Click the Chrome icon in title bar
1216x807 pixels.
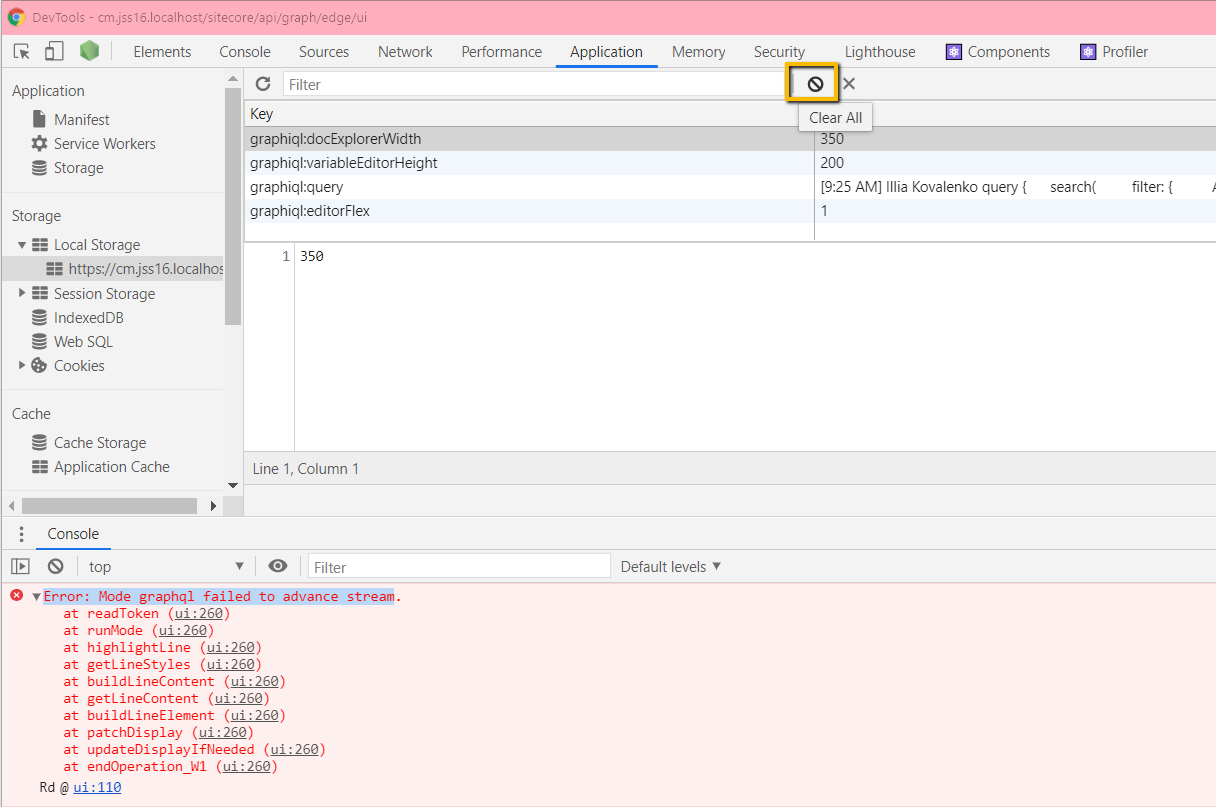(16, 17)
